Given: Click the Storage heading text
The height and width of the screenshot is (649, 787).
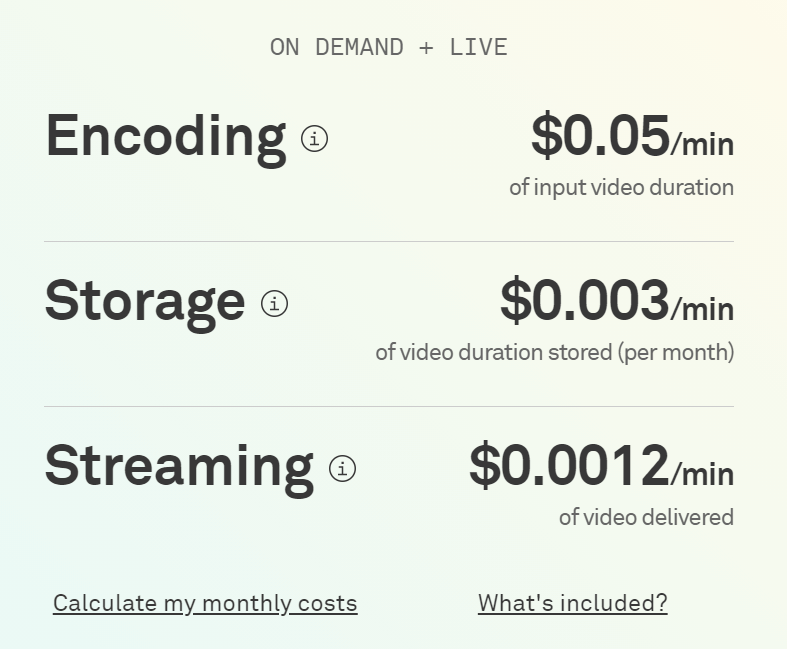Looking at the screenshot, I should 146,303.
